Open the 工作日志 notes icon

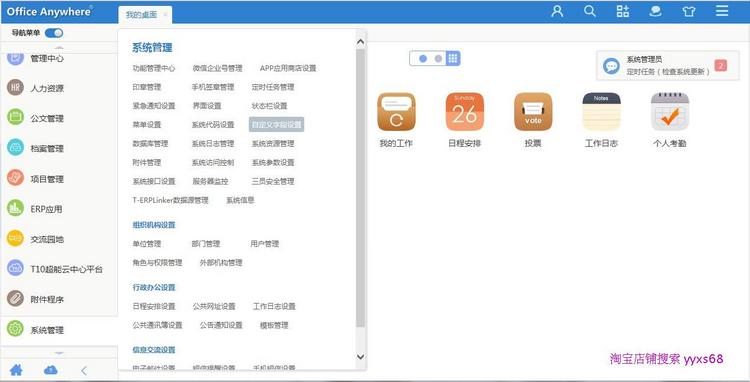601,112
